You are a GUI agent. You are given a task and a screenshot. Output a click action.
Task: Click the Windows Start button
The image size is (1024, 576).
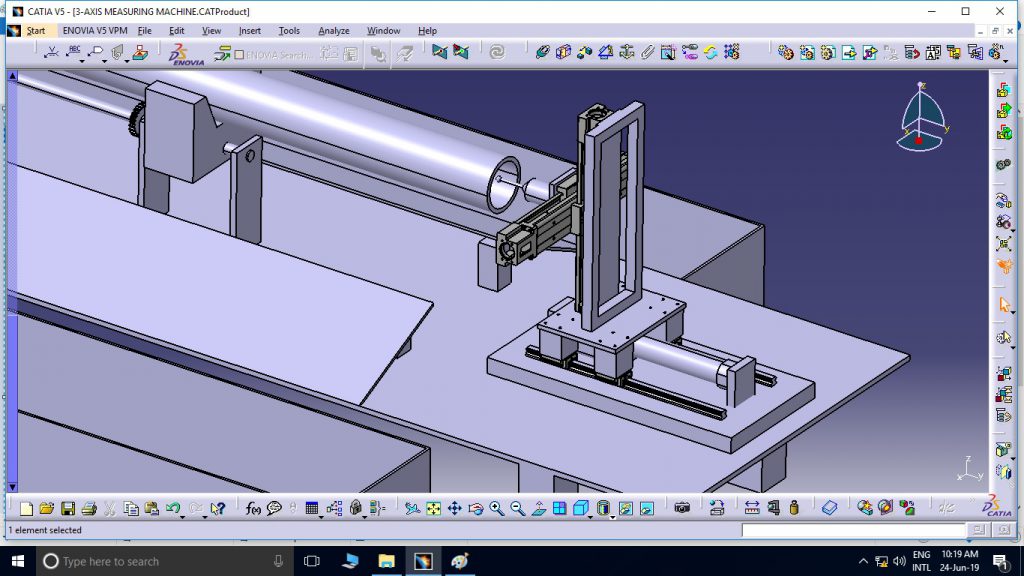click(x=18, y=561)
